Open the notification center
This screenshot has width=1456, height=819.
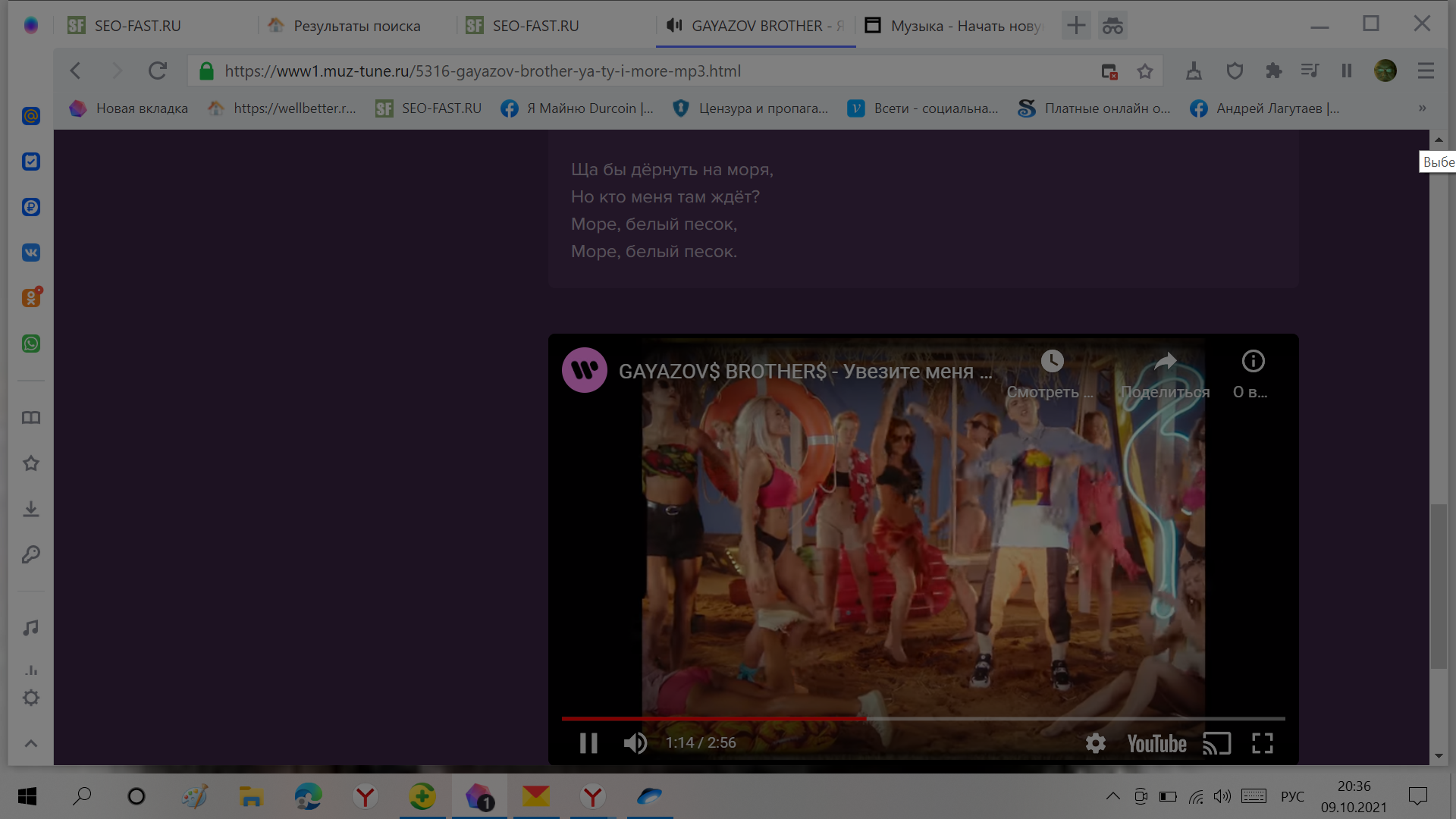(x=1417, y=796)
